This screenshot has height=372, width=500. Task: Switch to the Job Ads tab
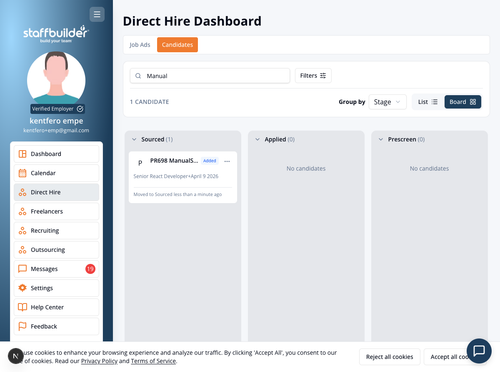[140, 45]
